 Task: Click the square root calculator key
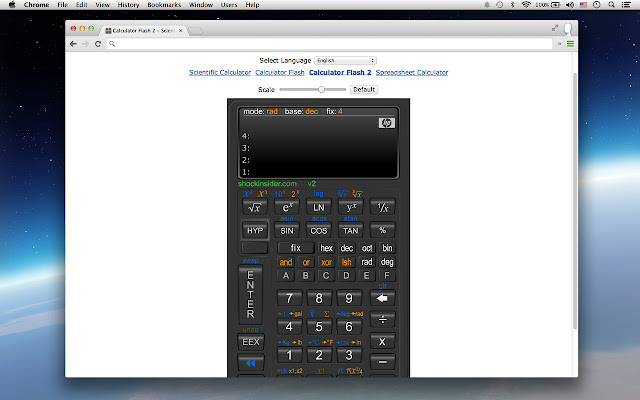pos(254,207)
